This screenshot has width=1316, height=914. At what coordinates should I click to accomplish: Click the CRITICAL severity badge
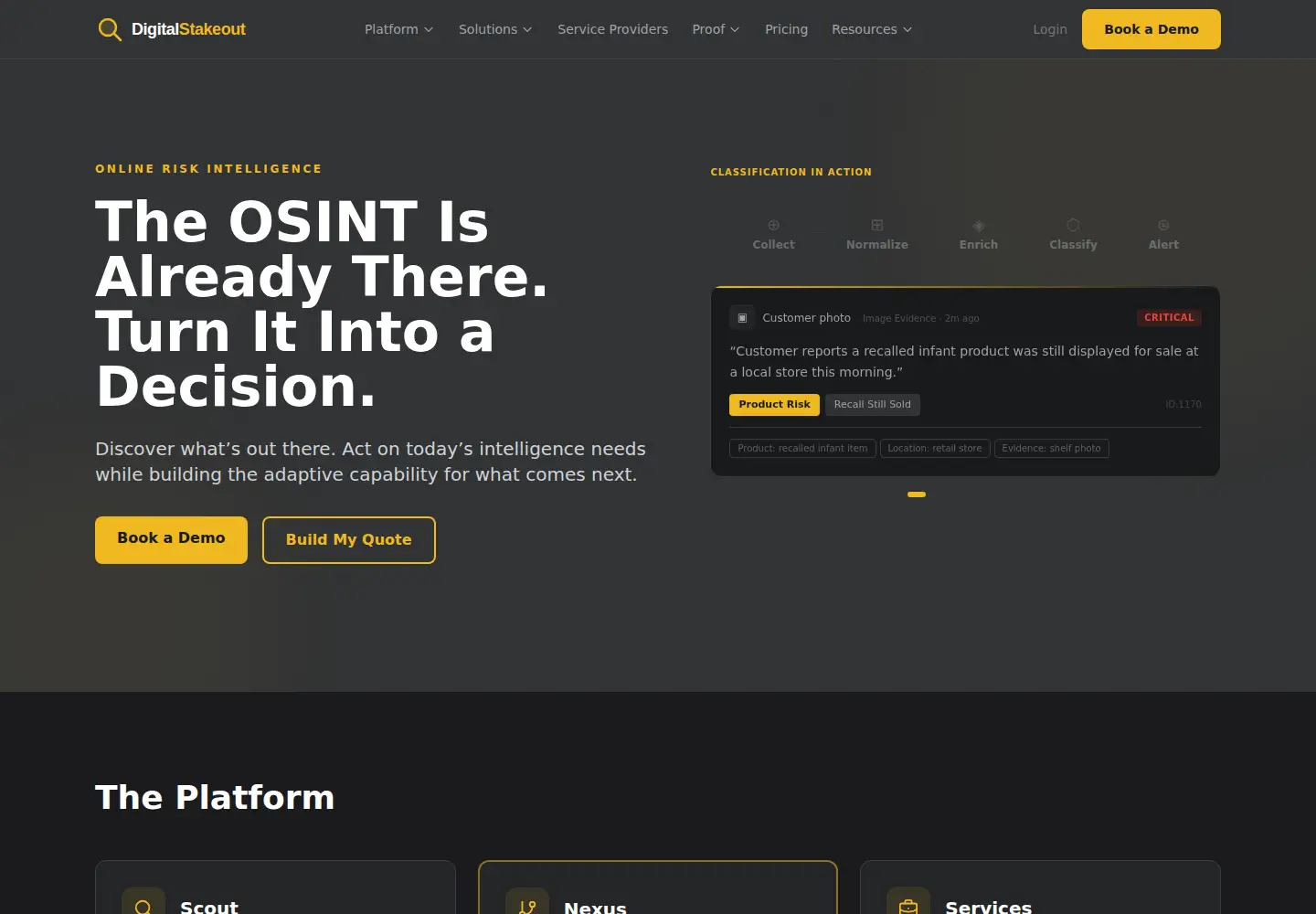pyautogui.click(x=1169, y=317)
